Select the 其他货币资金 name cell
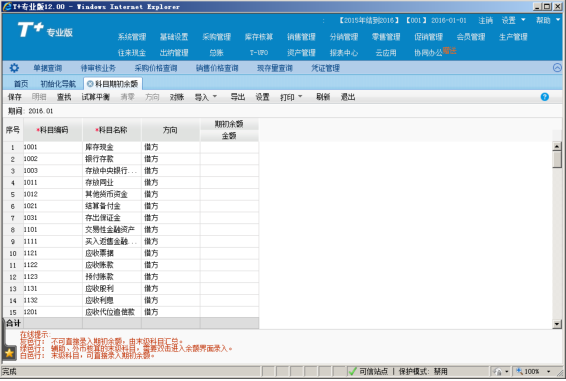 112,194
